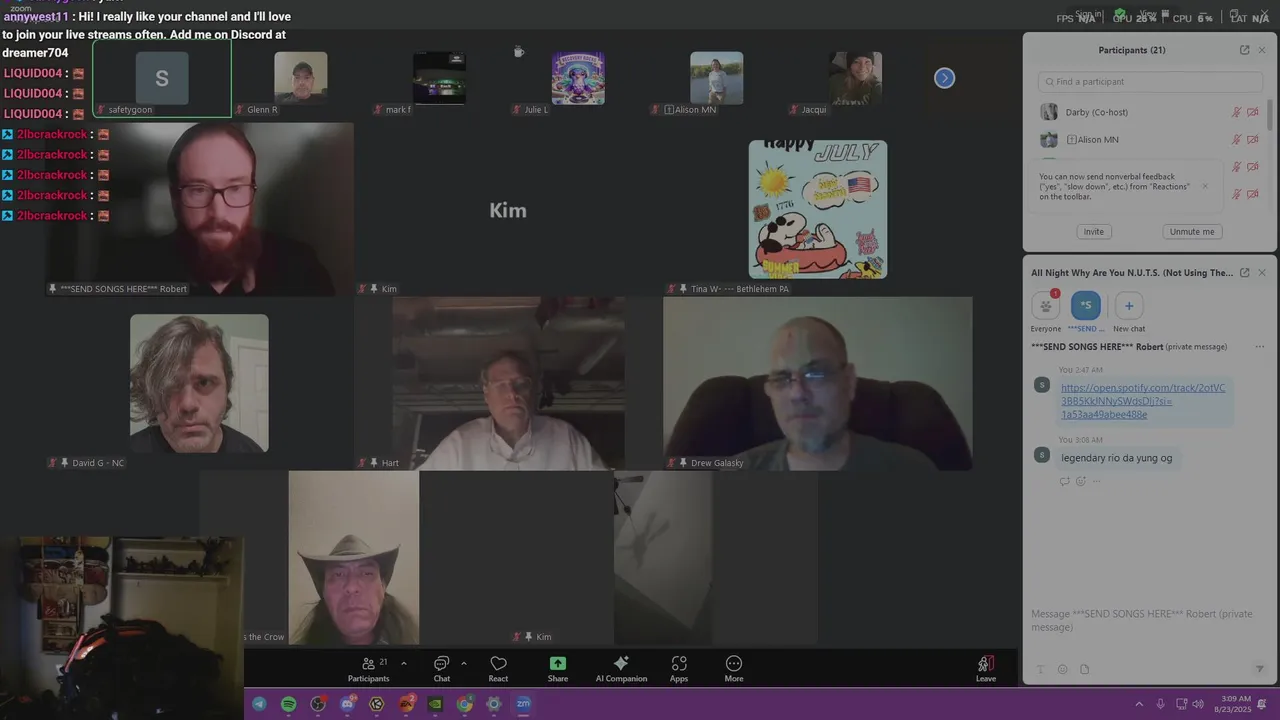Screen dimensions: 1280x720
Task: Select David G - NC video tile
Action: 199,383
